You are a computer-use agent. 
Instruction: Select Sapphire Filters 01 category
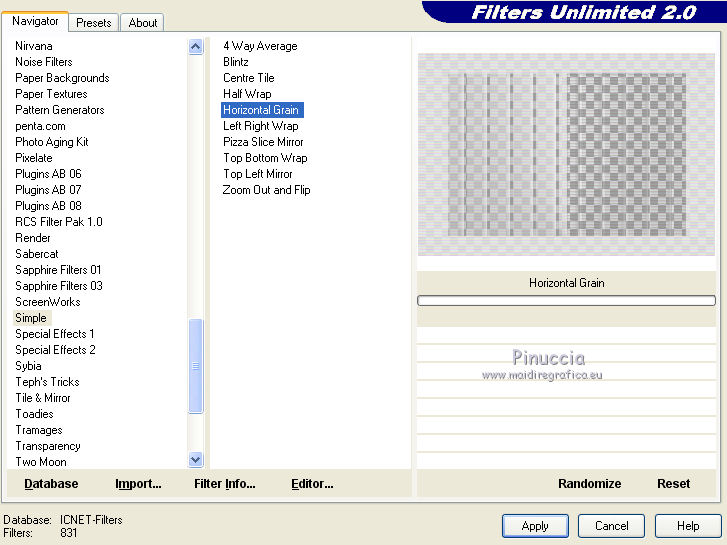[x=58, y=270]
